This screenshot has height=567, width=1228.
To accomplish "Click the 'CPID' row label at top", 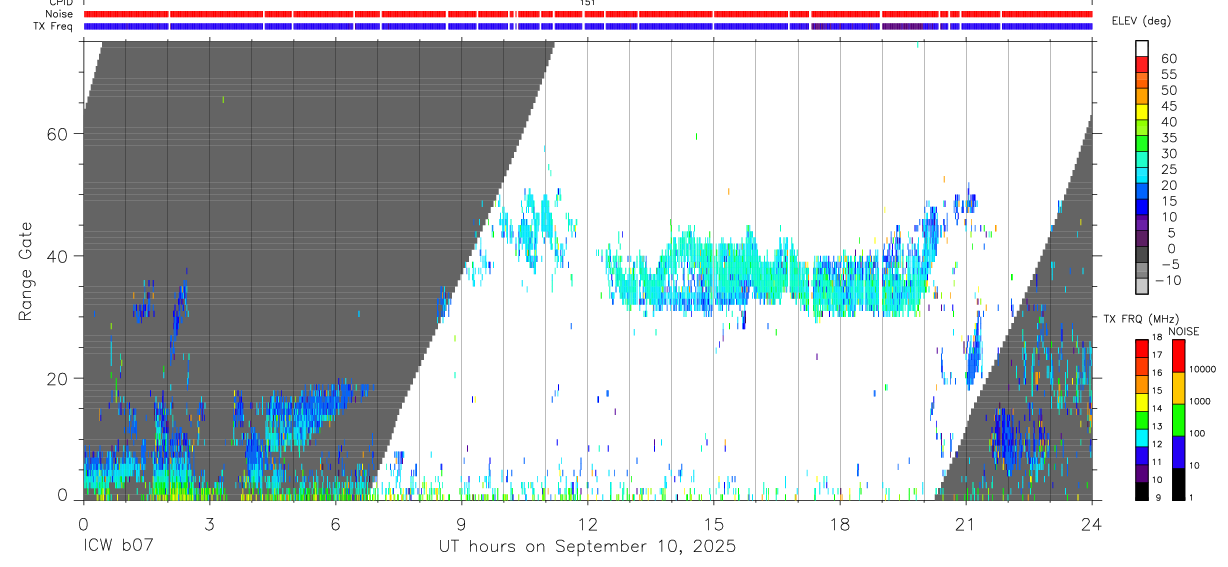I will point(60,3).
